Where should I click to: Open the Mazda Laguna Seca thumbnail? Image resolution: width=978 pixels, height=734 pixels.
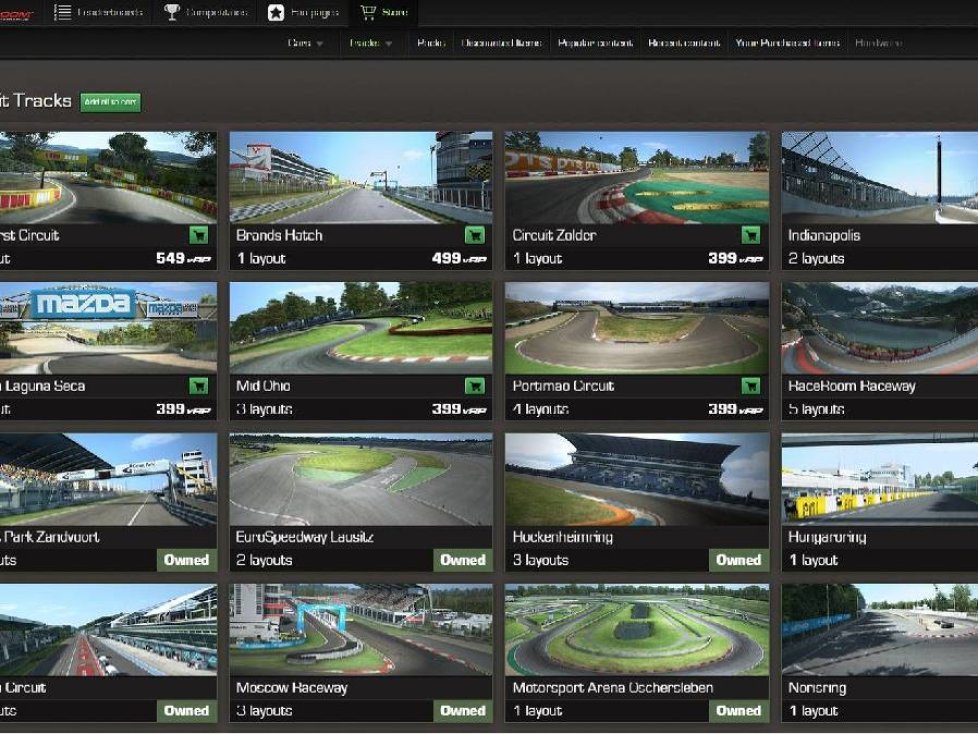pos(109,328)
